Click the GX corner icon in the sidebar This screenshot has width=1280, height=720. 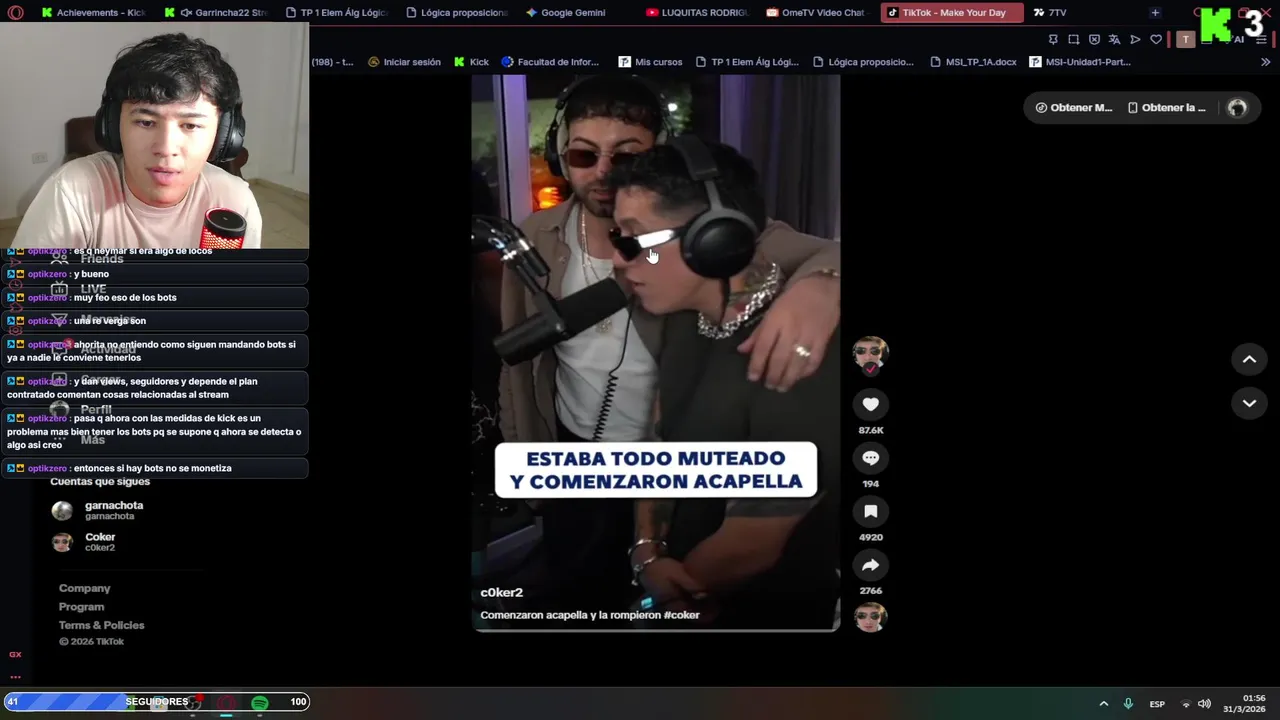[15, 654]
